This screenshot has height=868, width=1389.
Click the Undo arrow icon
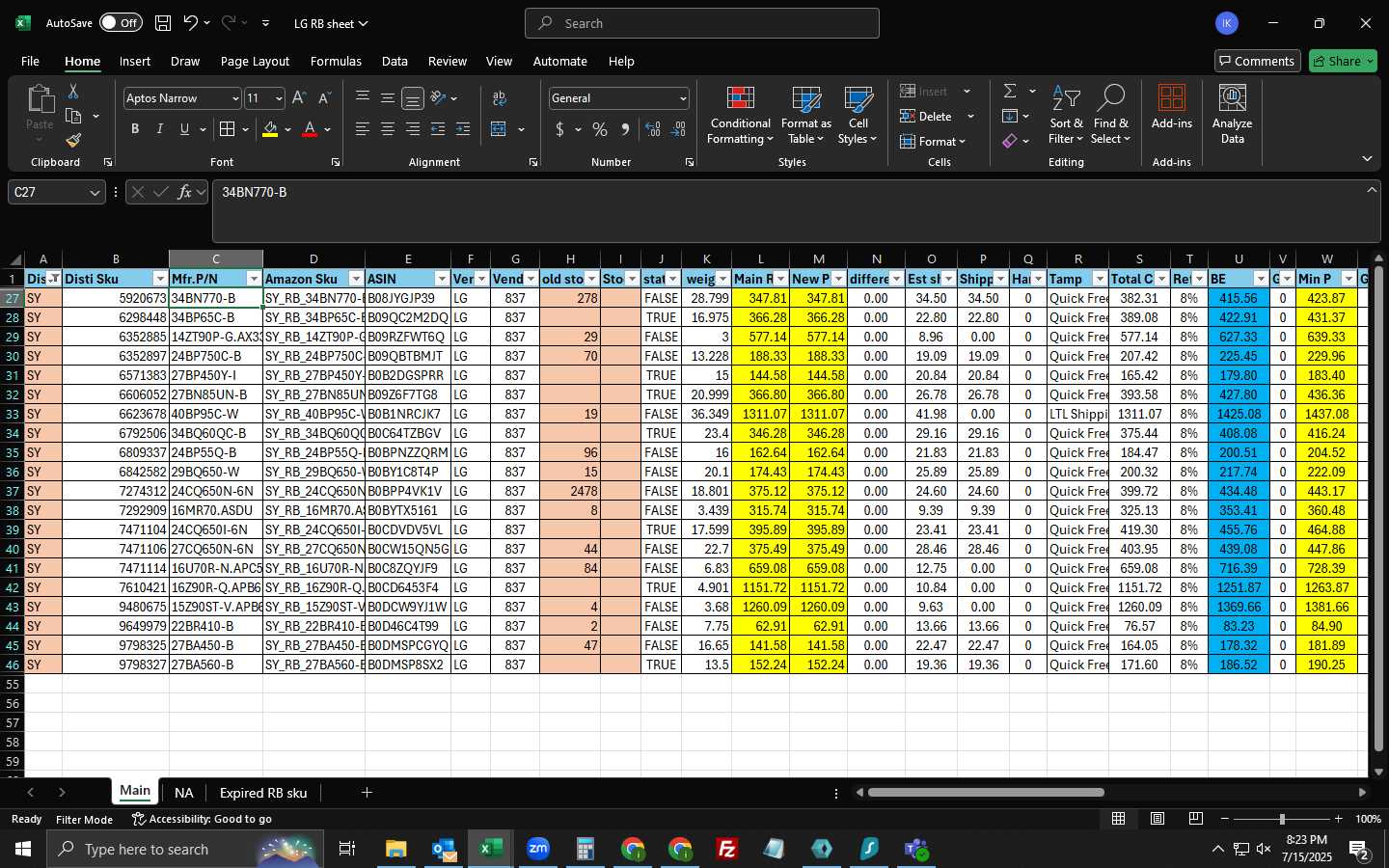tap(190, 23)
